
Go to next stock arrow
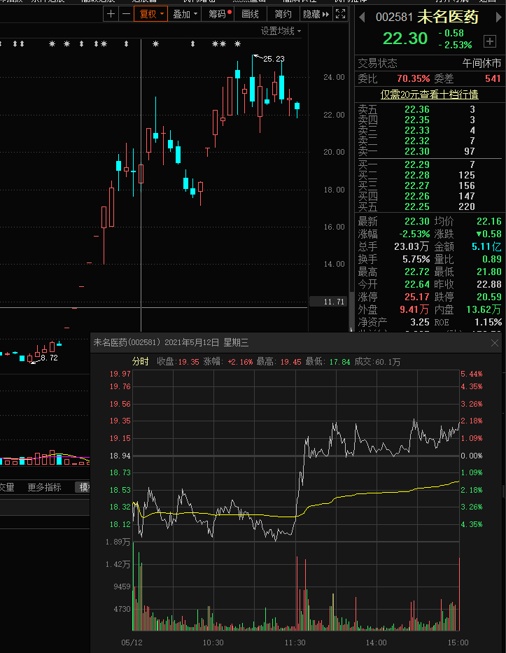pos(498,17)
